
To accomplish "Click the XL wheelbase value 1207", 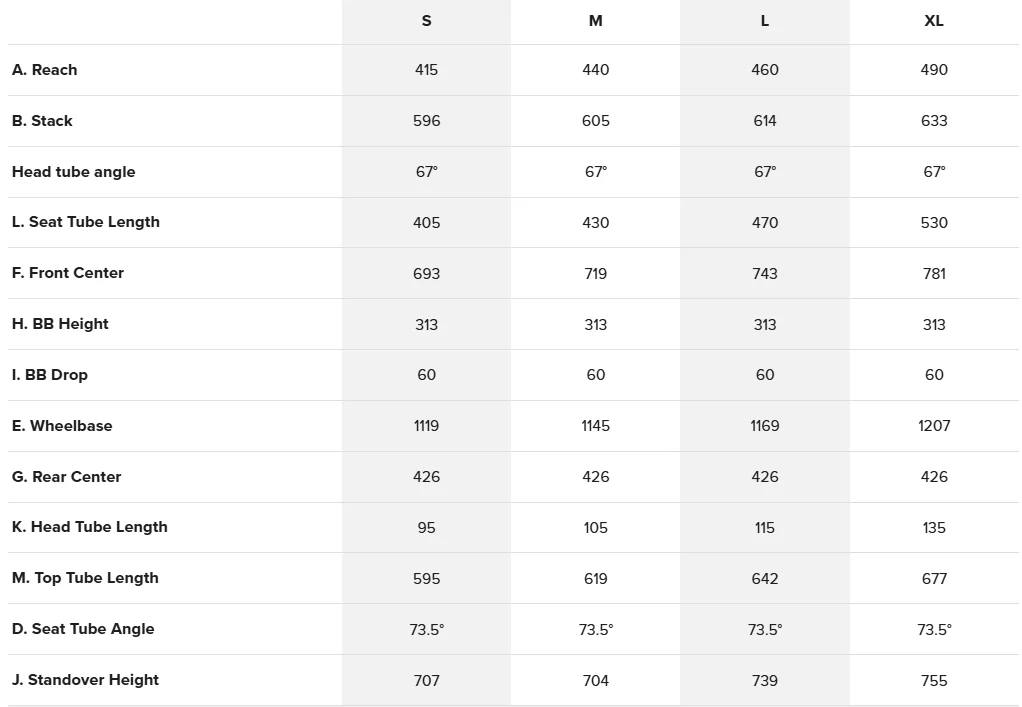I will click(x=934, y=426).
